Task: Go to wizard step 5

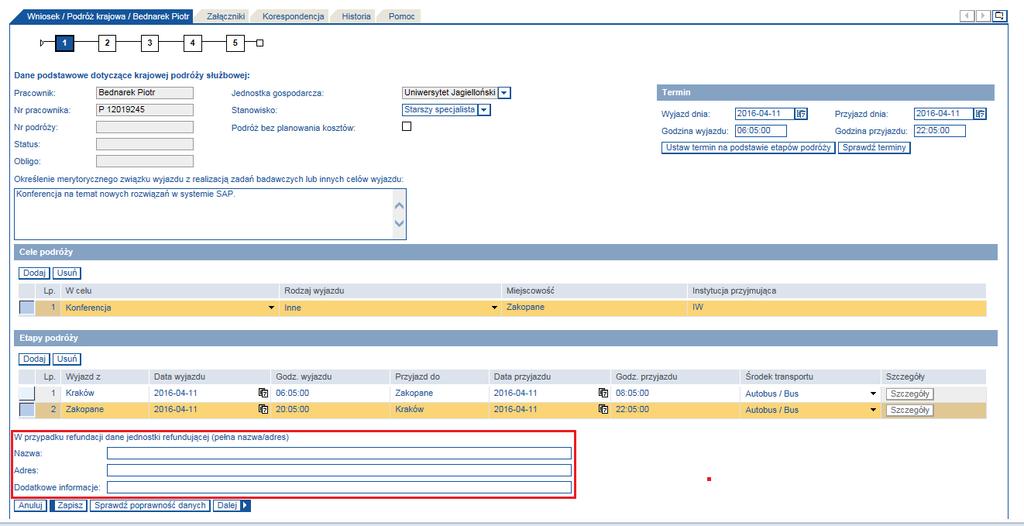Action: click(235, 43)
